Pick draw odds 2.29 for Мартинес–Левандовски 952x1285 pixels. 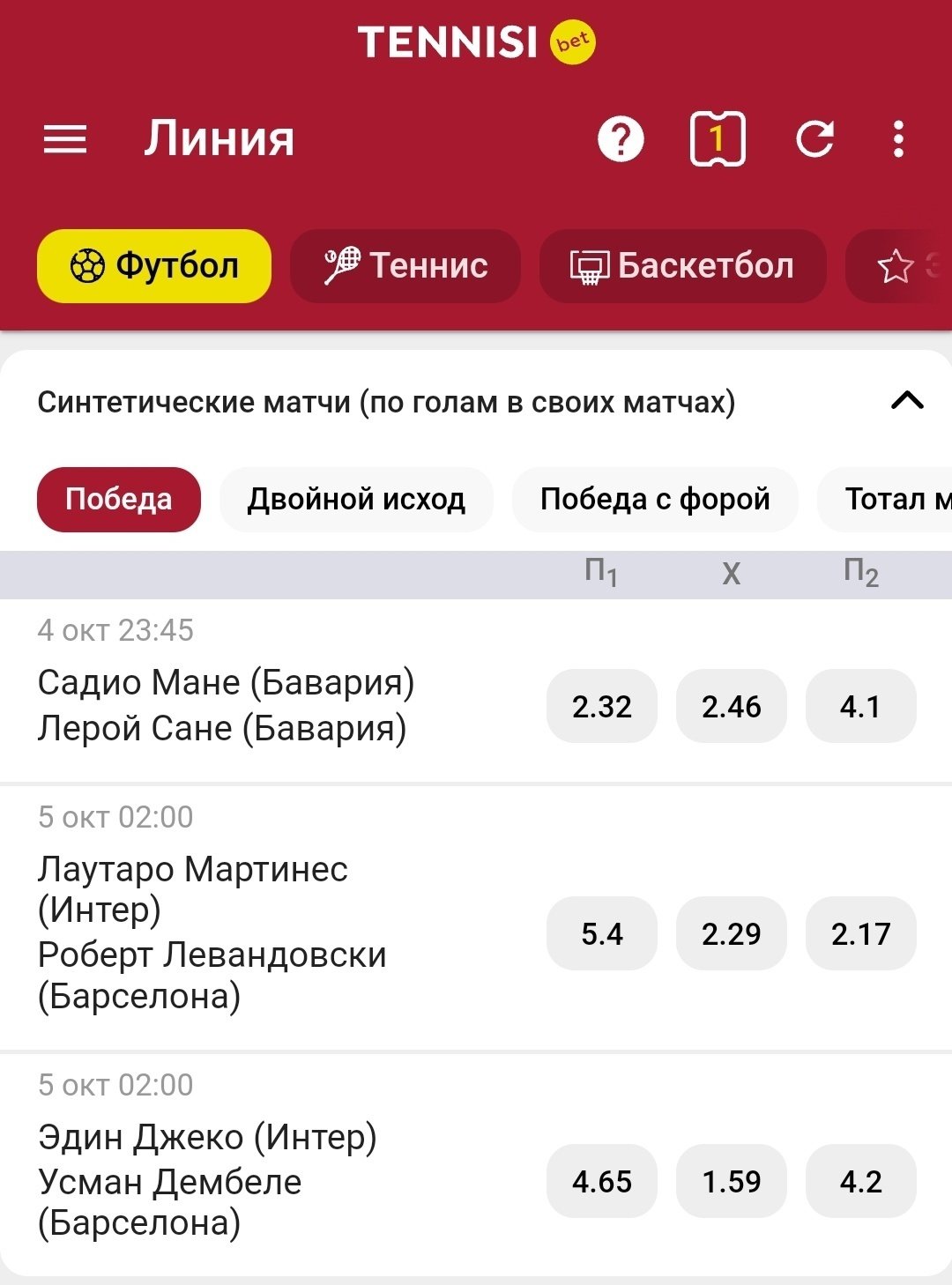[x=731, y=933]
